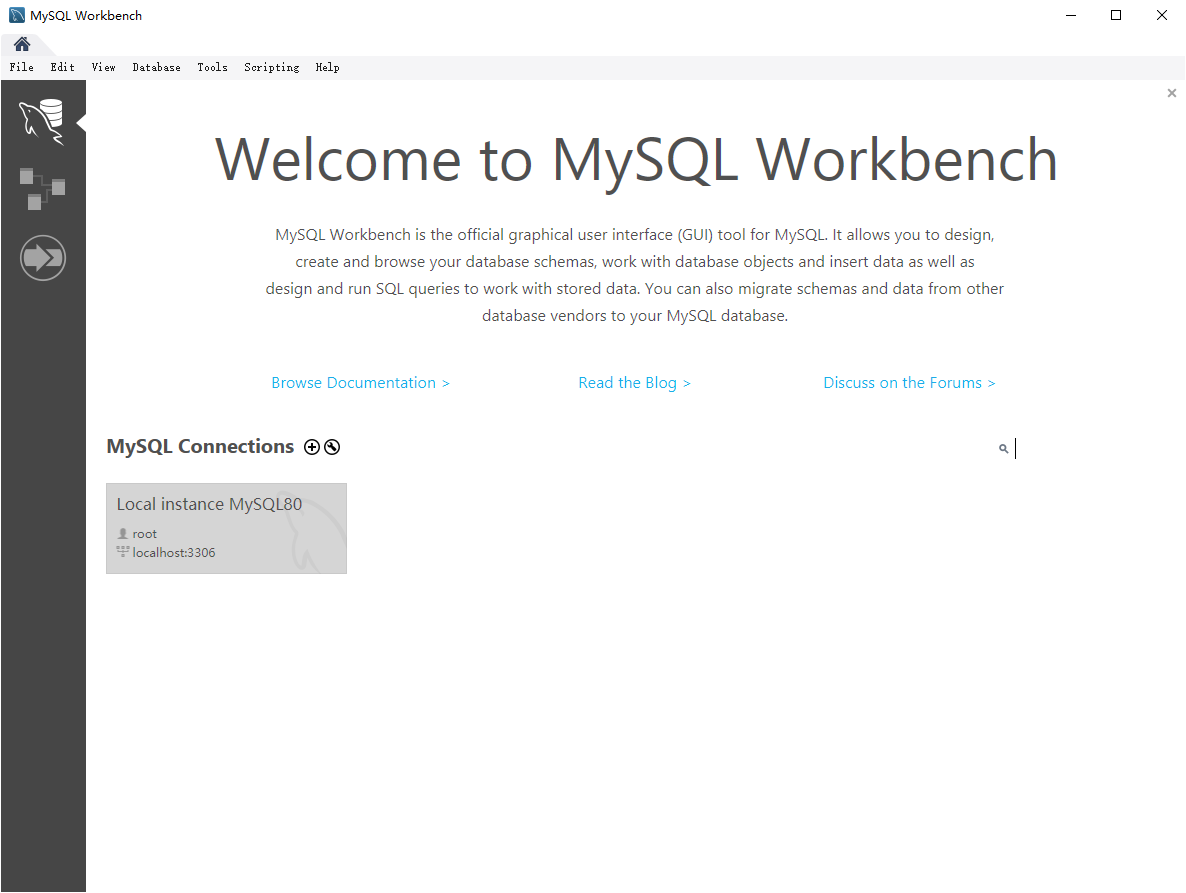Image resolution: width=1186 pixels, height=893 pixels.
Task: Click Read the Blog link
Action: click(634, 383)
